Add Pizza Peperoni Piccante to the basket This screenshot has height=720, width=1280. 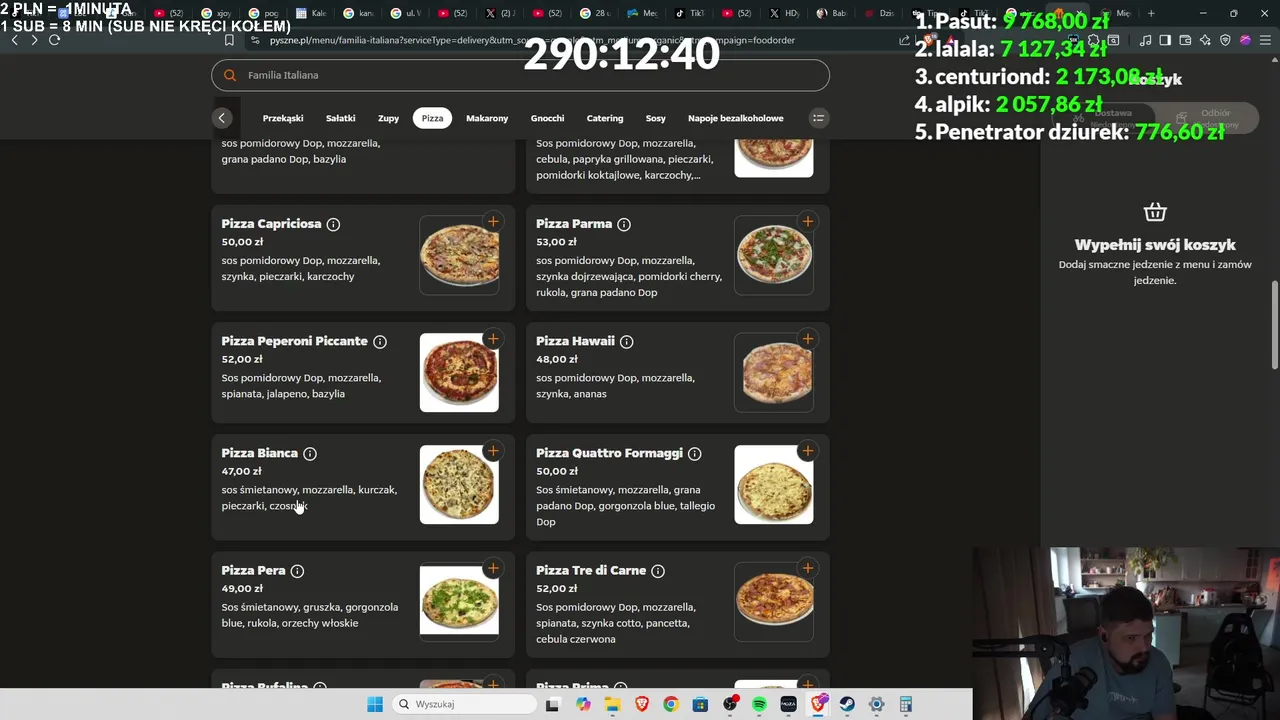(493, 339)
